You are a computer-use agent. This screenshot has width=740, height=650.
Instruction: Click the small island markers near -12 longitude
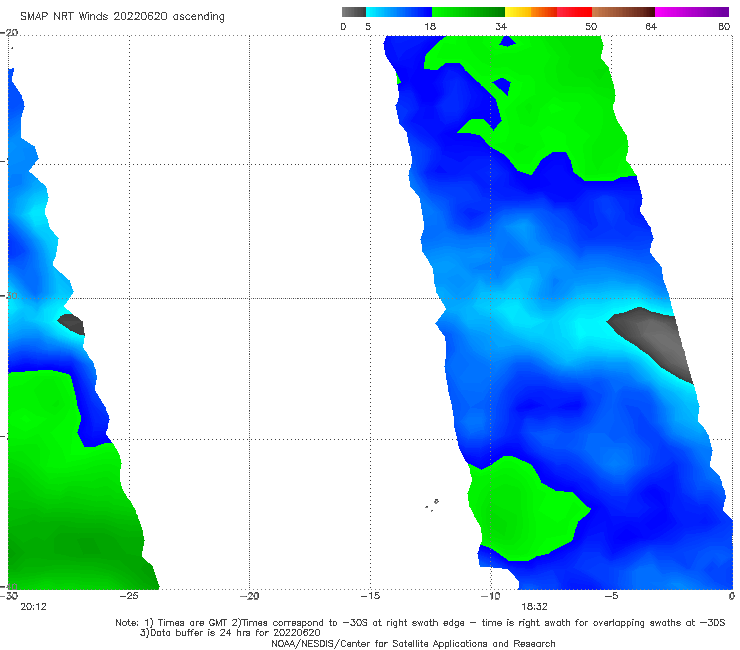click(x=431, y=505)
